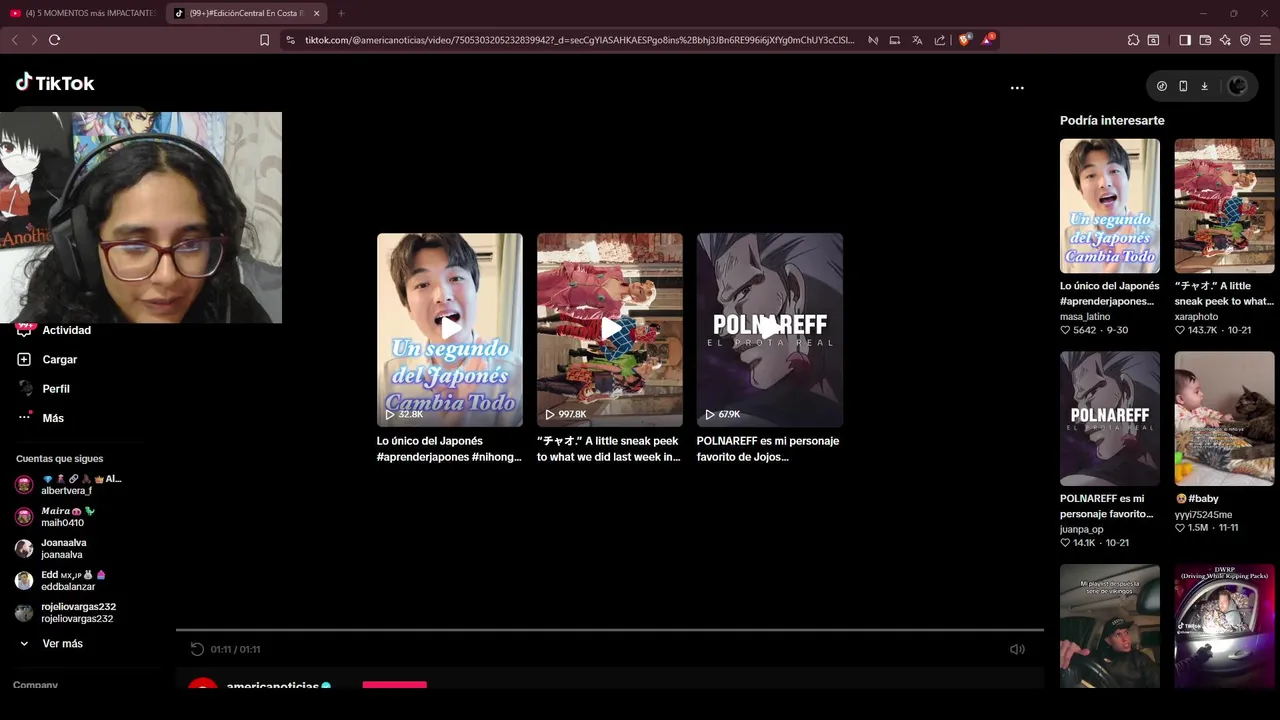Open the browser hamburger menu
This screenshot has height=720, width=1280.
coord(1265,40)
